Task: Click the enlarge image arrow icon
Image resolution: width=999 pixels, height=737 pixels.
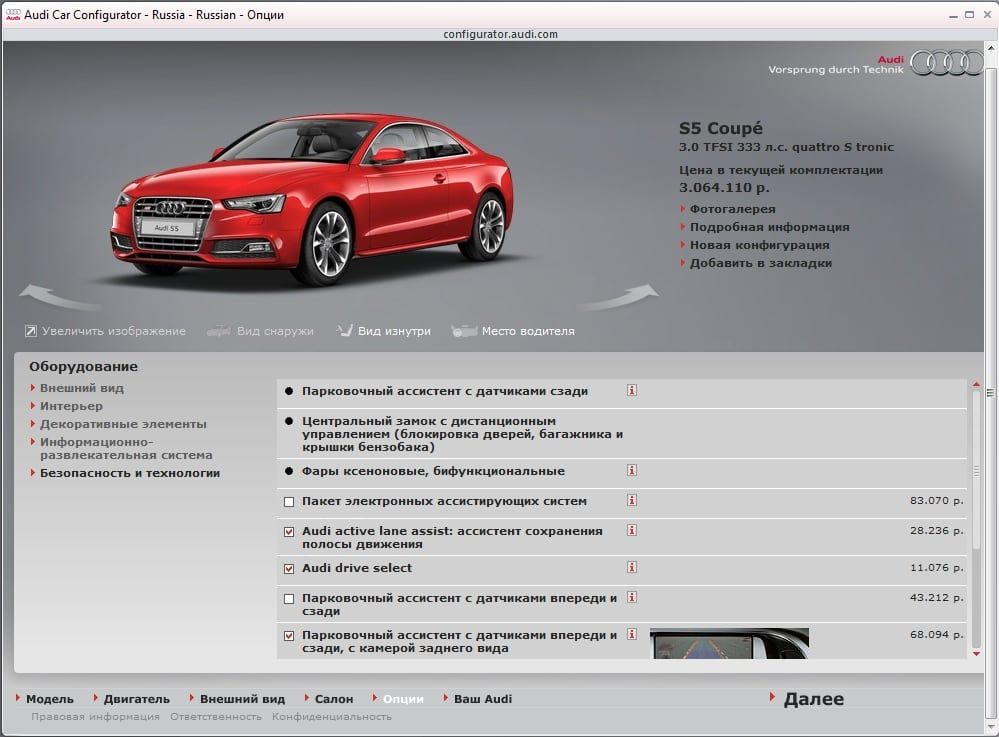Action: pos(31,331)
